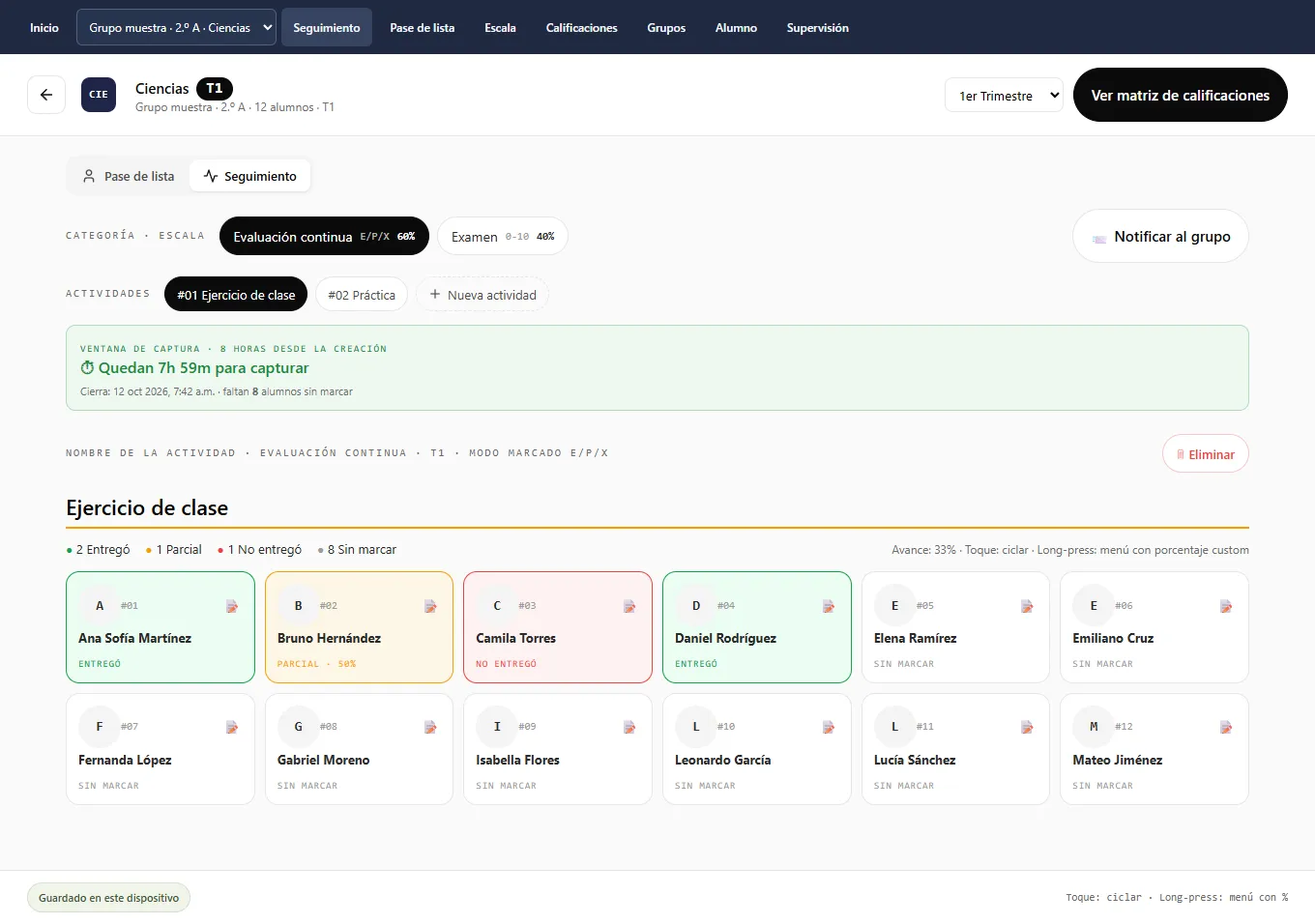The width and height of the screenshot is (1315, 924).
Task: Click the back arrow button
Action: [x=46, y=95]
